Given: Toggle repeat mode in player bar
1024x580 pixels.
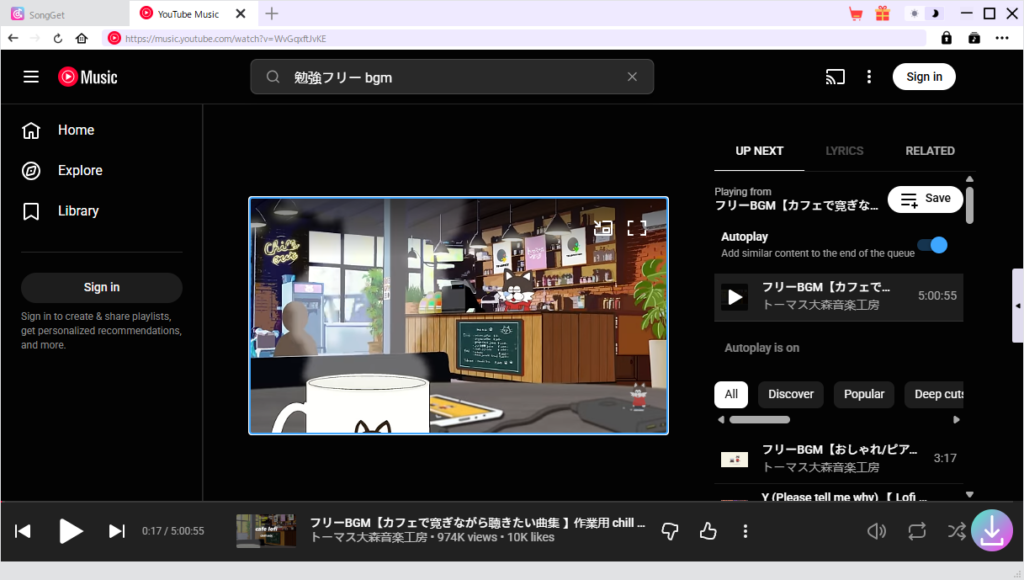Looking at the screenshot, I should [x=917, y=531].
